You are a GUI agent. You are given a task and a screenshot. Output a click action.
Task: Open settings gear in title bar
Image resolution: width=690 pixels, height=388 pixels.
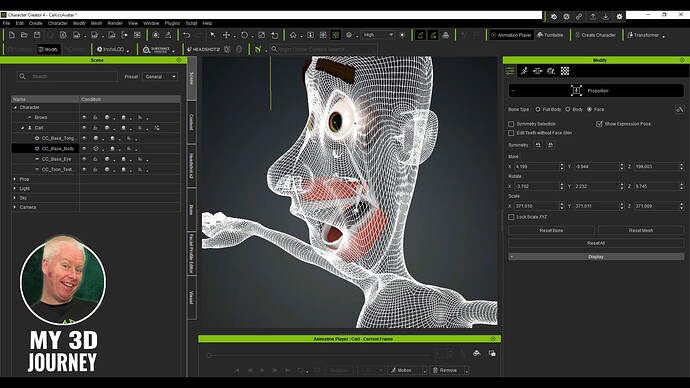619,17
